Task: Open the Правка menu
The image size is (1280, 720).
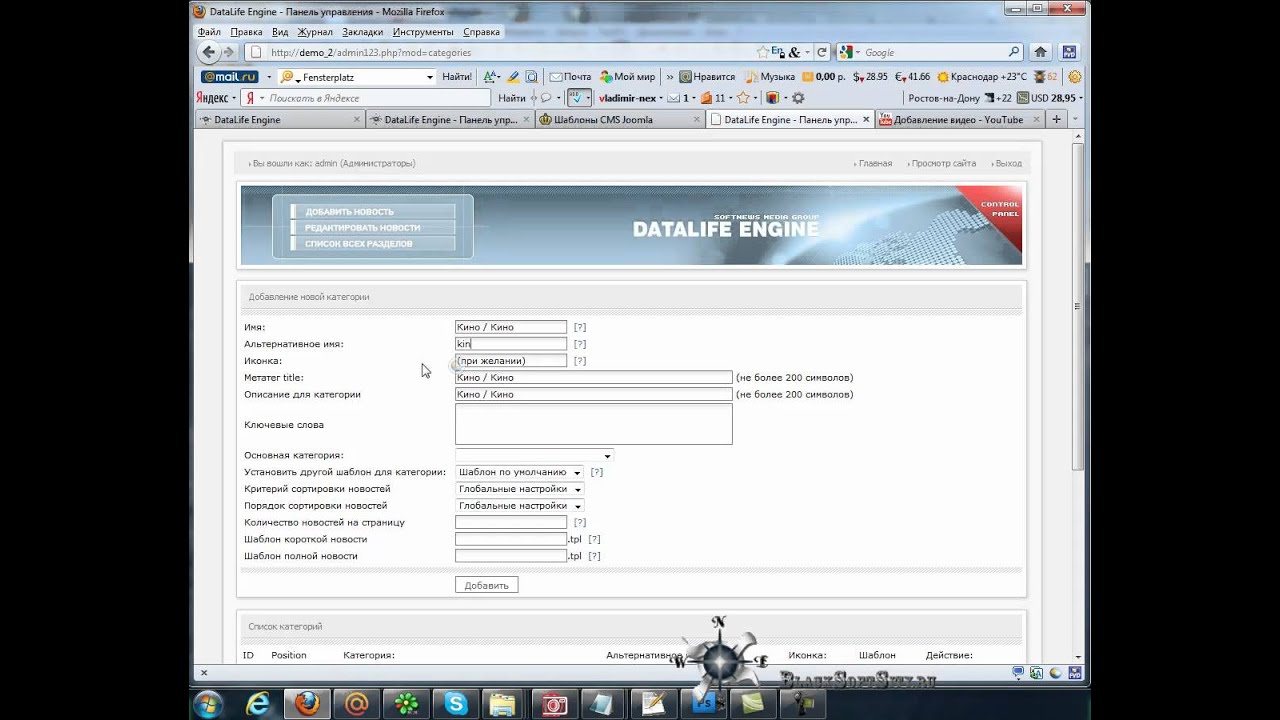Action: click(x=246, y=32)
